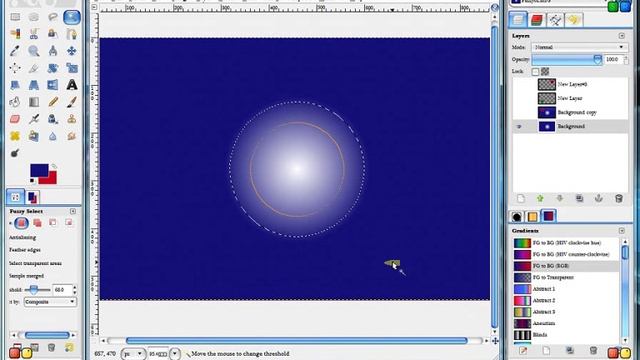Open the units dropdown in status bar

133,353
